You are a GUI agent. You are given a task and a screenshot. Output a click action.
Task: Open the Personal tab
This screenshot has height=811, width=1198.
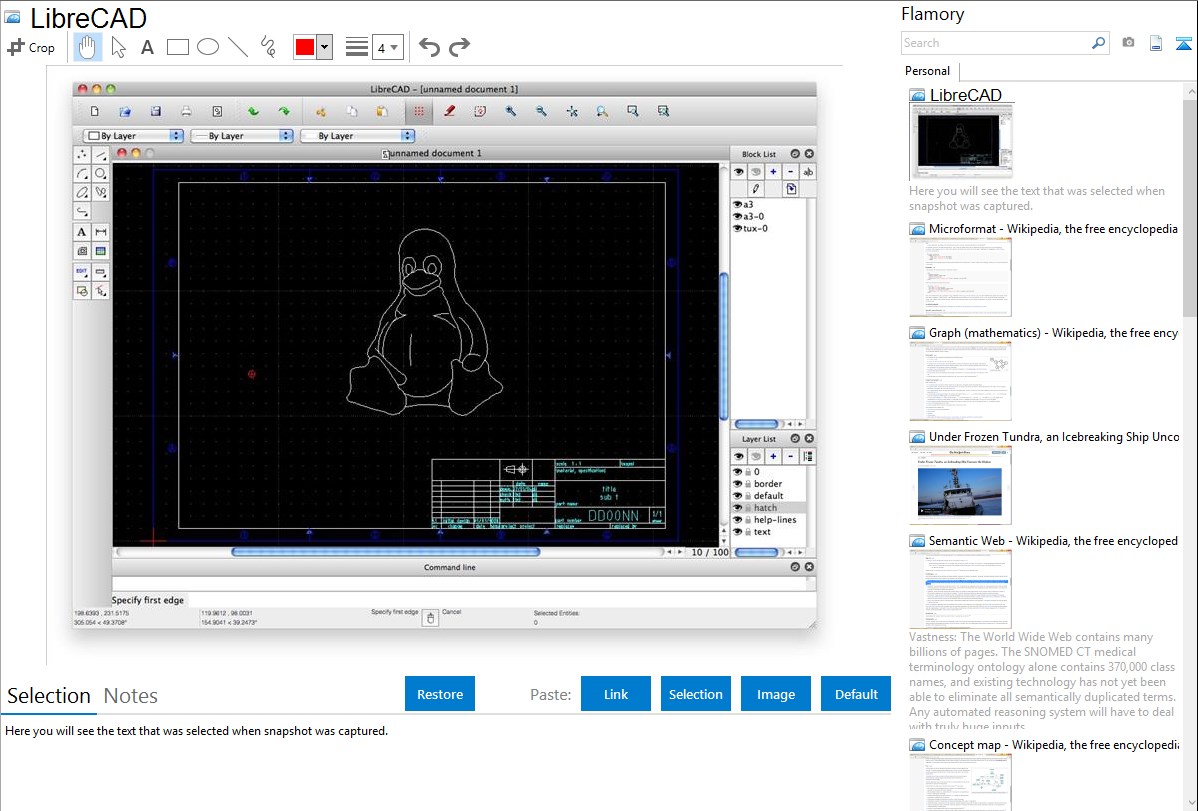(927, 71)
